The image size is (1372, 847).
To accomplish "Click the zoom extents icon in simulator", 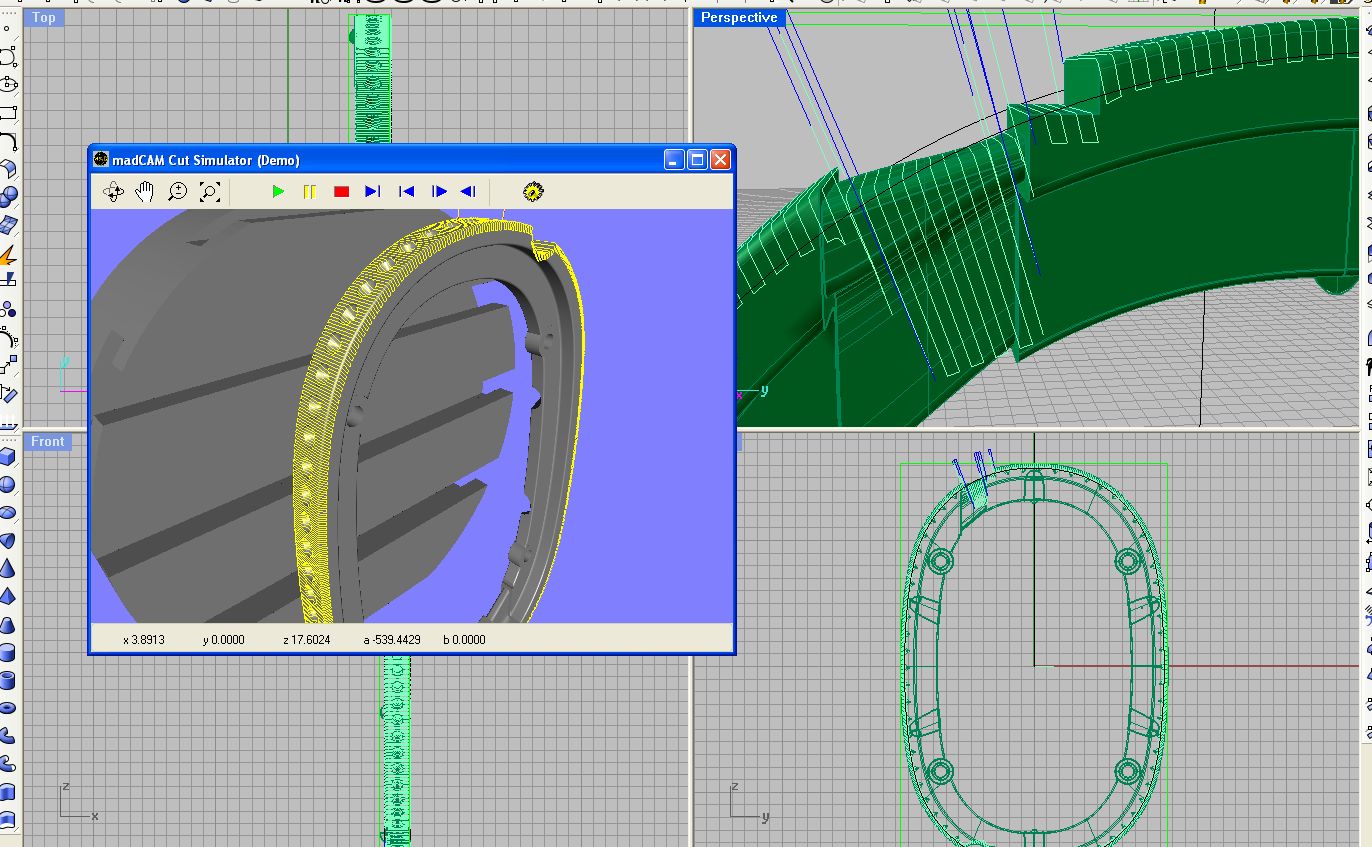I will coord(209,191).
